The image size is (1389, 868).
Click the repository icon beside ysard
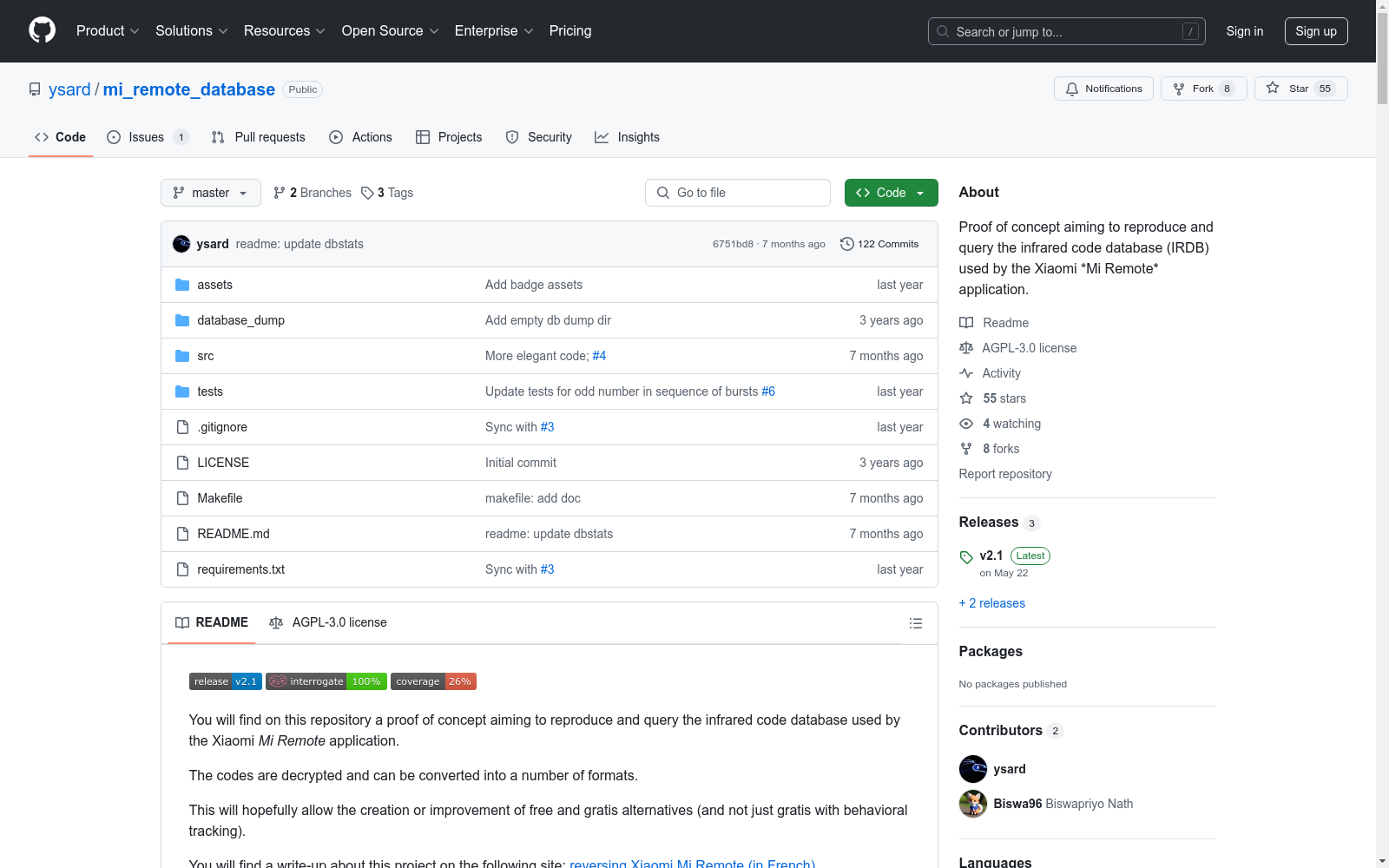35,89
